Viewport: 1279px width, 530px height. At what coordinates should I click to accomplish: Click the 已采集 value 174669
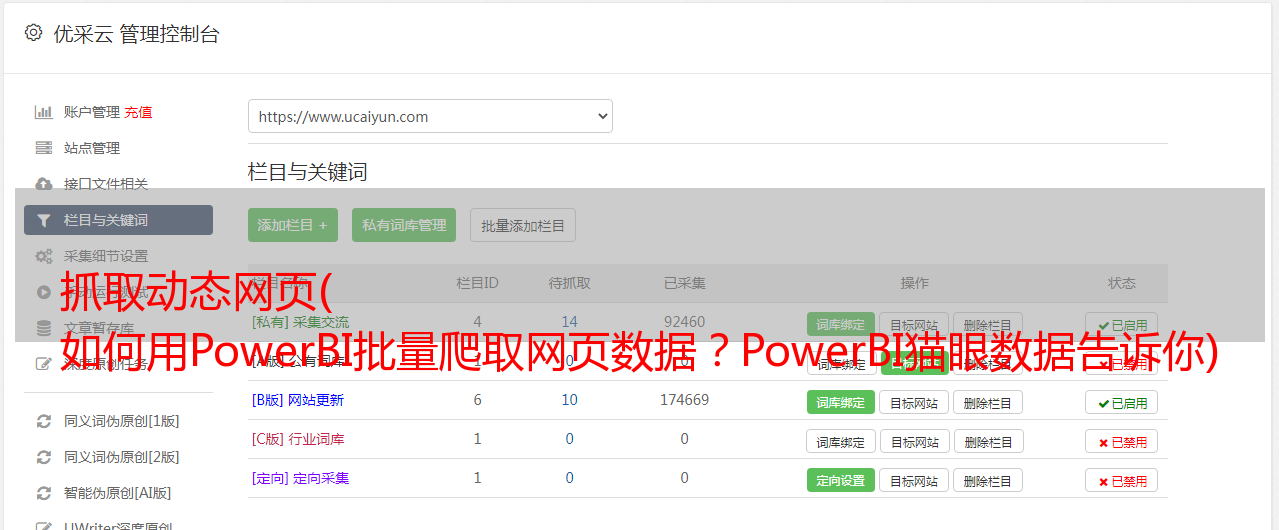coord(685,400)
